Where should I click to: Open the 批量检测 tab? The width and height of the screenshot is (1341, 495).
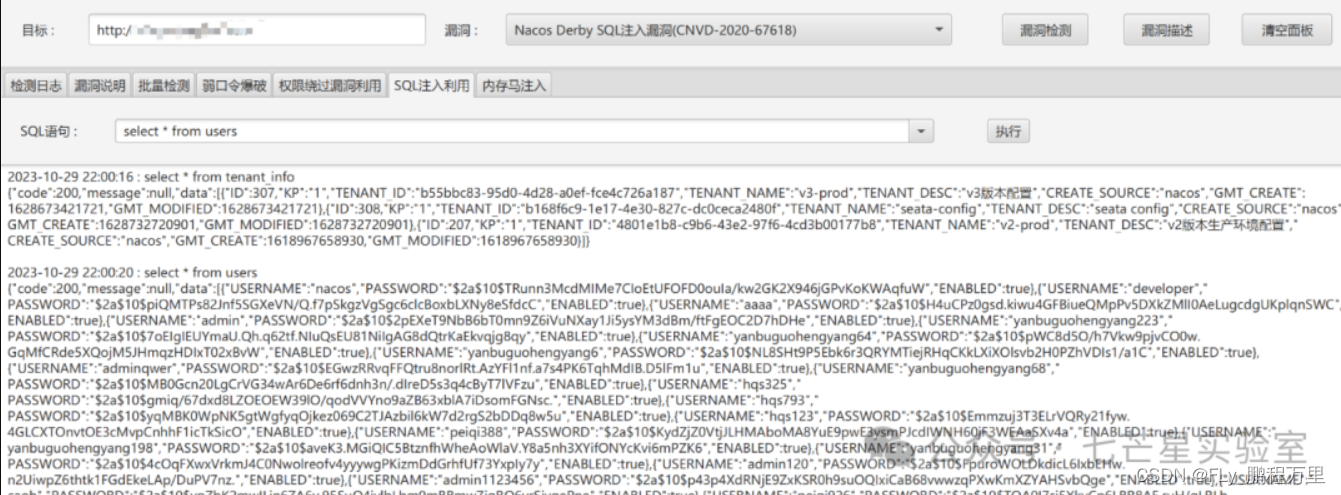(x=163, y=86)
